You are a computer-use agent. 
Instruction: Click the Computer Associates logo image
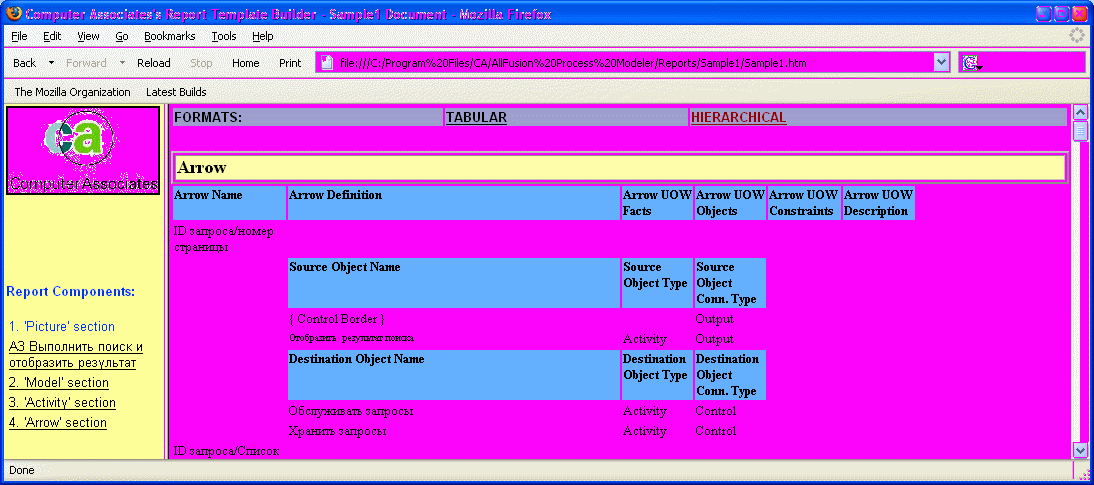click(83, 150)
